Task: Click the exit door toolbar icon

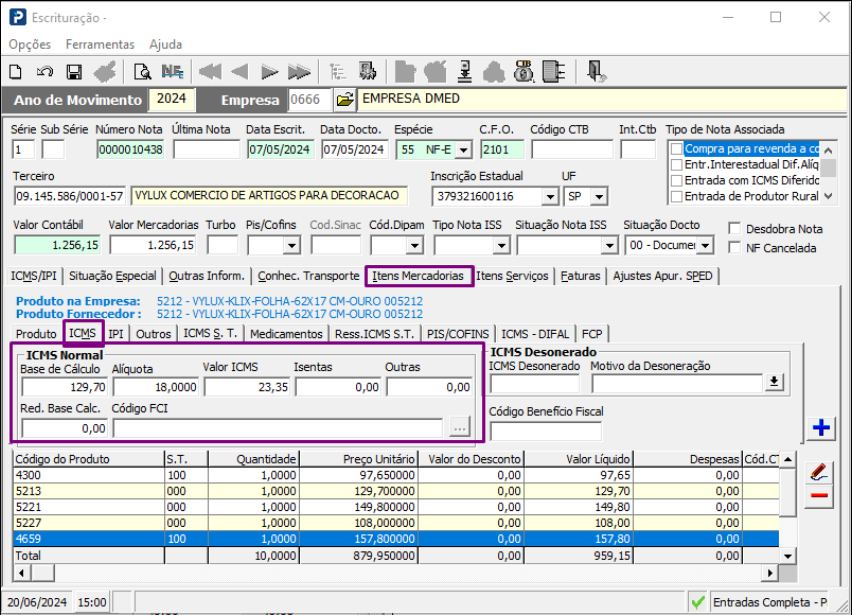Action: pyautogui.click(x=596, y=71)
